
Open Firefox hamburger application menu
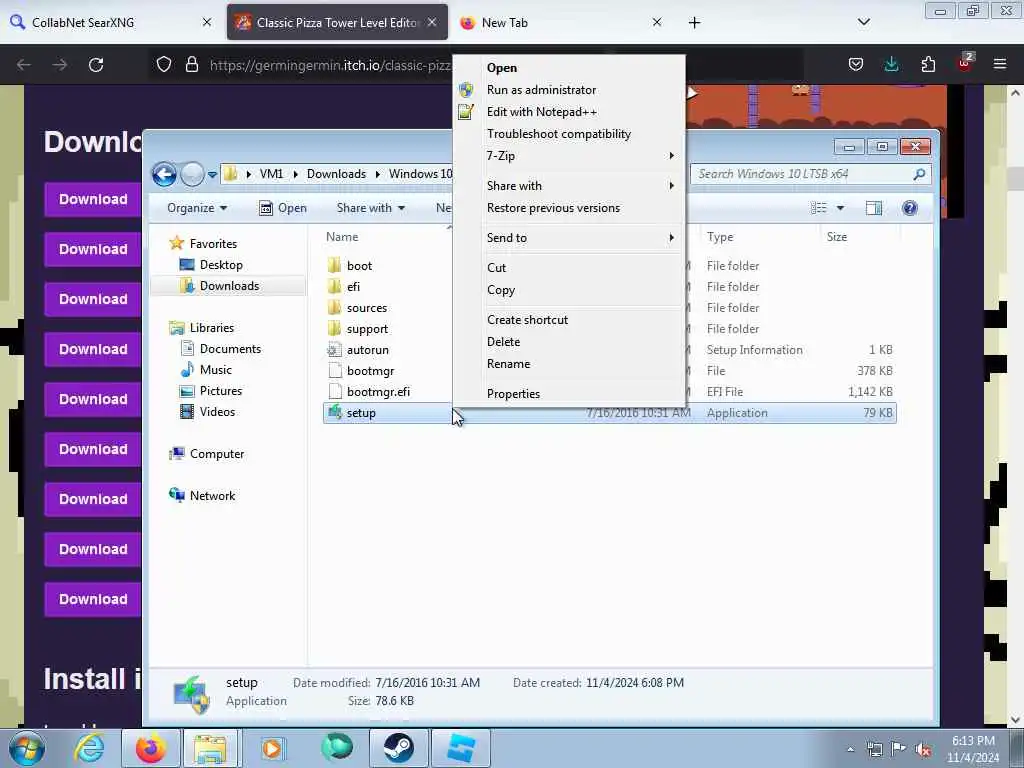[999, 64]
